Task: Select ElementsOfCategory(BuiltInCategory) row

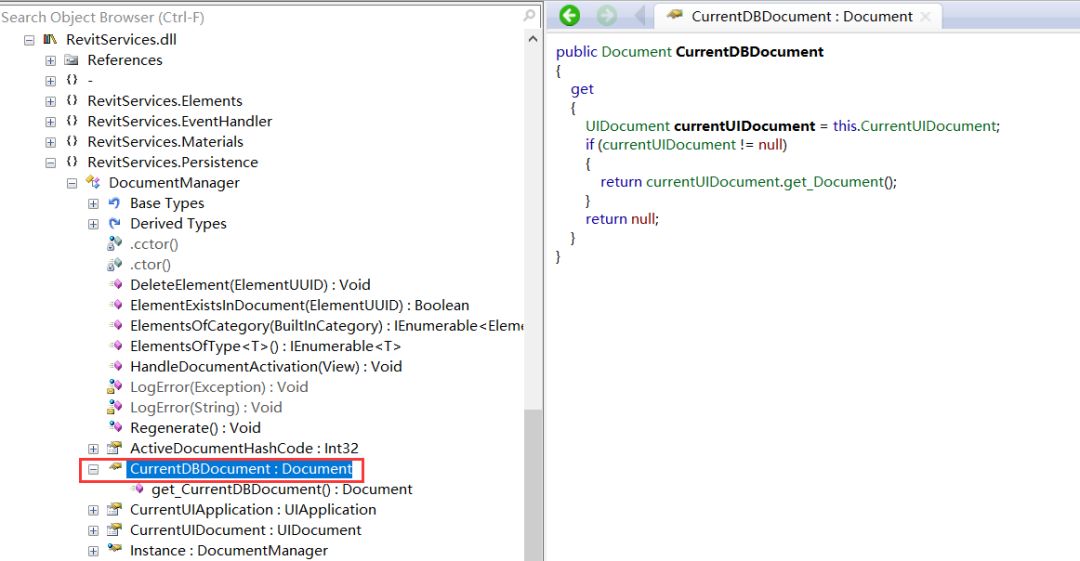Action: tap(326, 325)
